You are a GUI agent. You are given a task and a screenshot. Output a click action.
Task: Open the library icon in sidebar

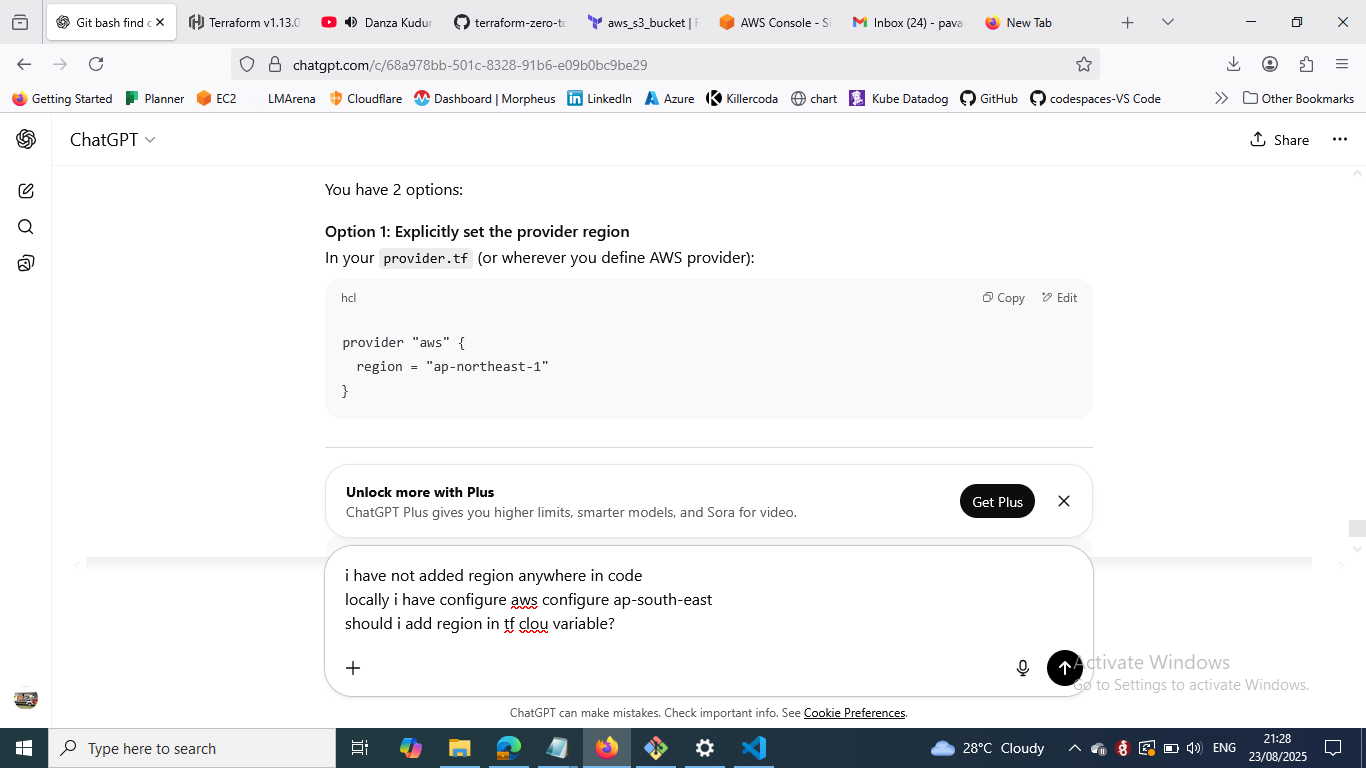coord(26,263)
